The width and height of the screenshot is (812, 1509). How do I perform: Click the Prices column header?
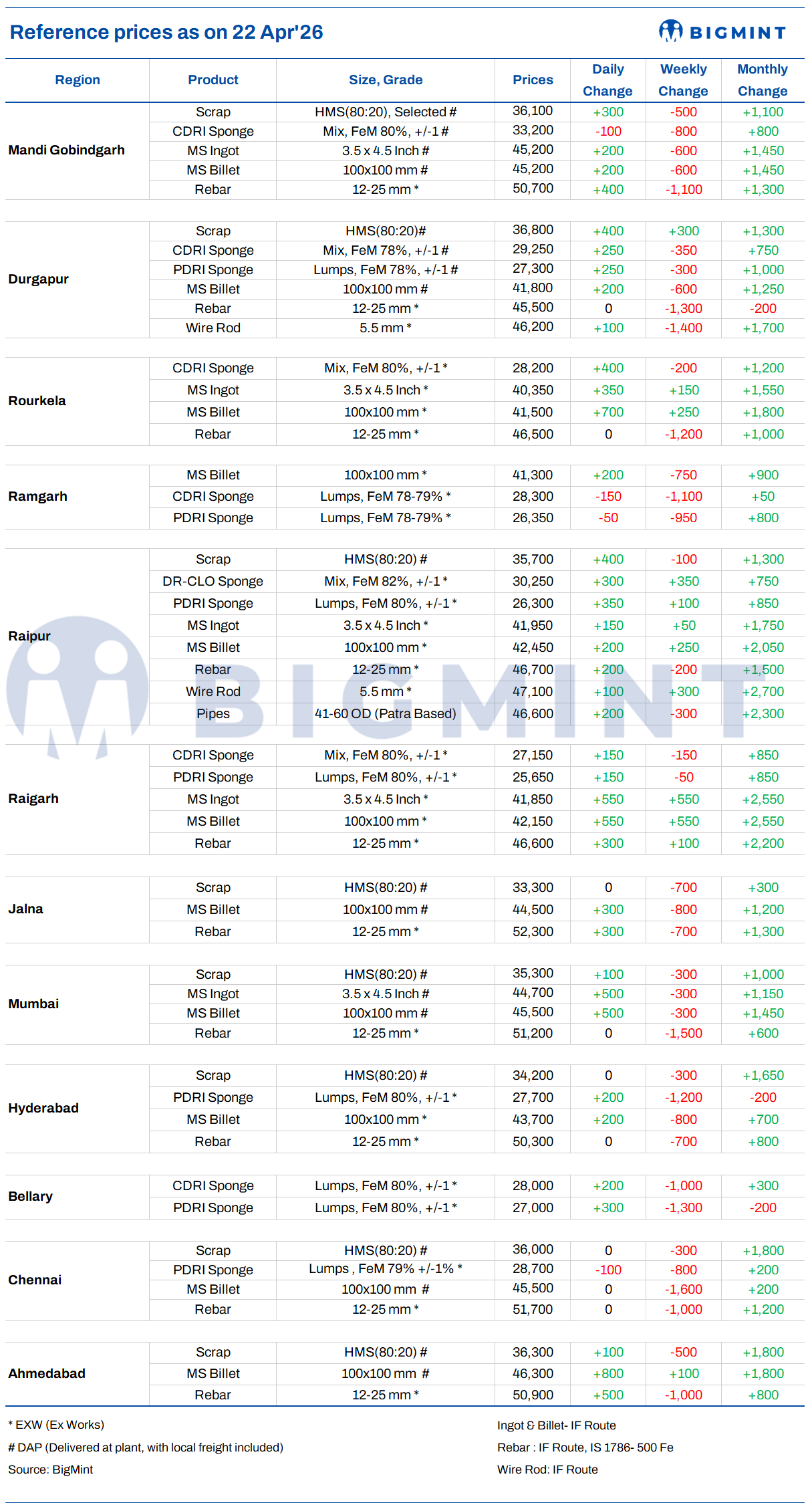tap(533, 80)
